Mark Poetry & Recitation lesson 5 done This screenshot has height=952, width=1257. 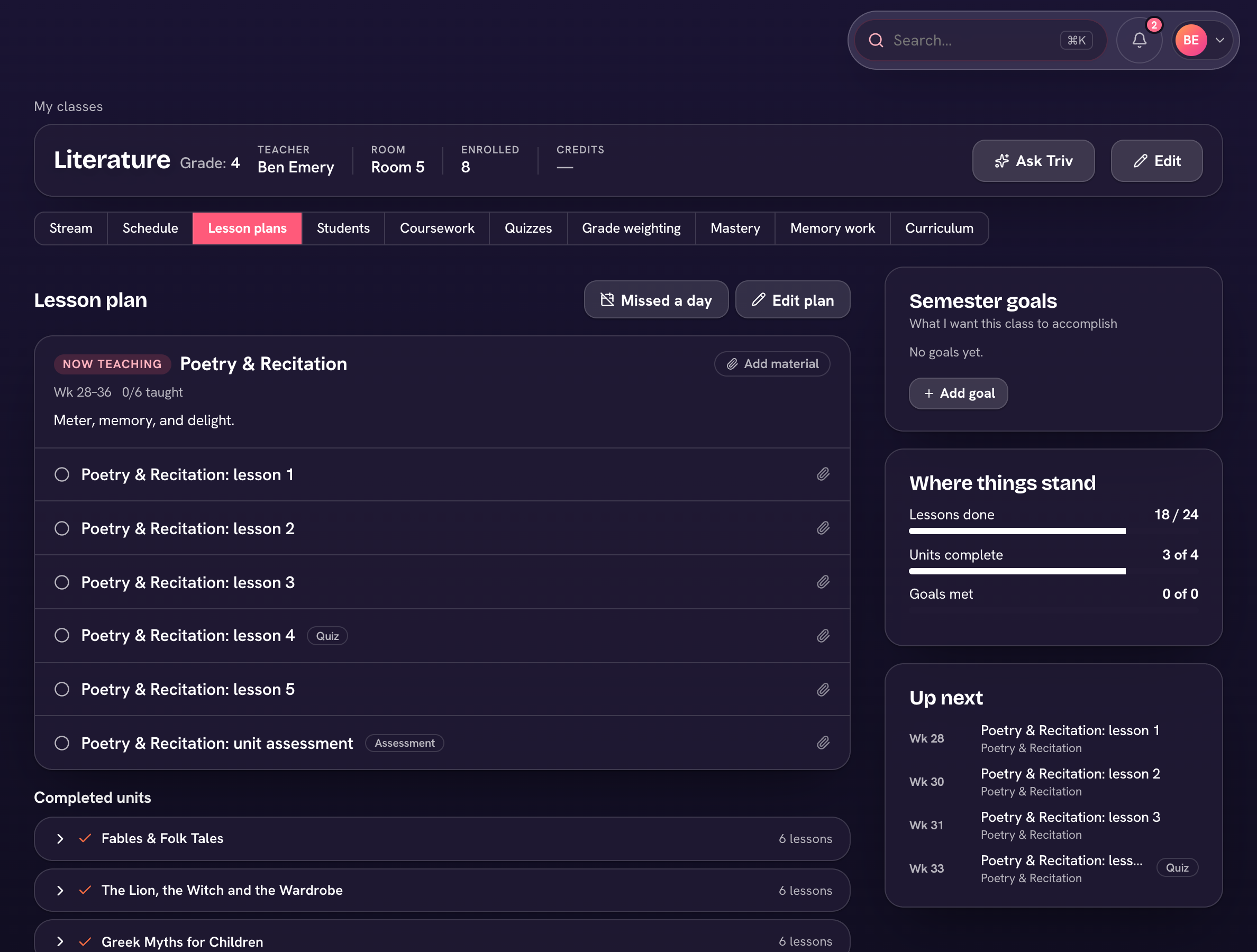62,690
